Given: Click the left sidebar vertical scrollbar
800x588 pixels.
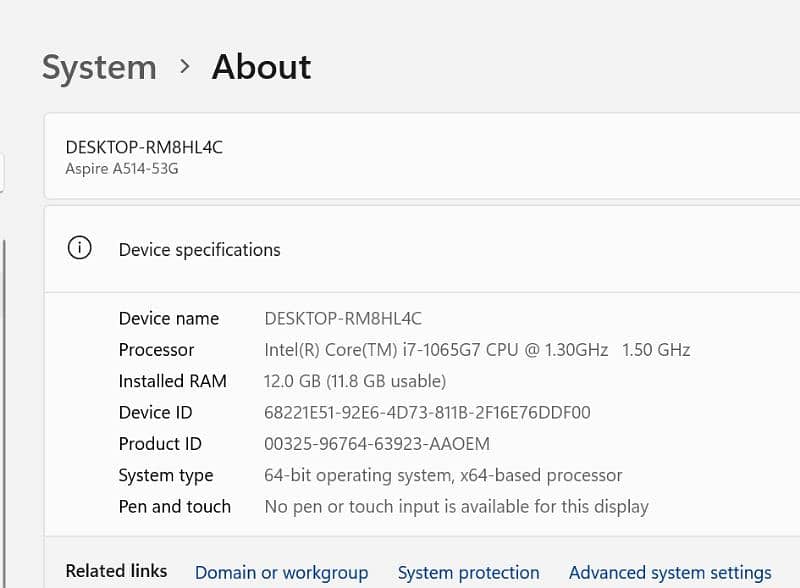Looking at the screenshot, I should click(3, 400).
